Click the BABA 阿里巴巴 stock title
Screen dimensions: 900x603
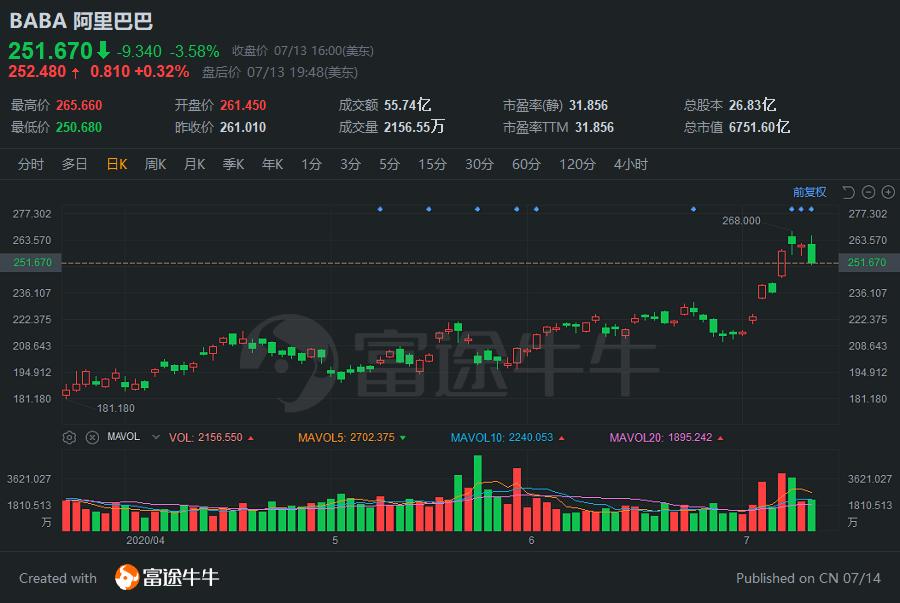(81, 21)
